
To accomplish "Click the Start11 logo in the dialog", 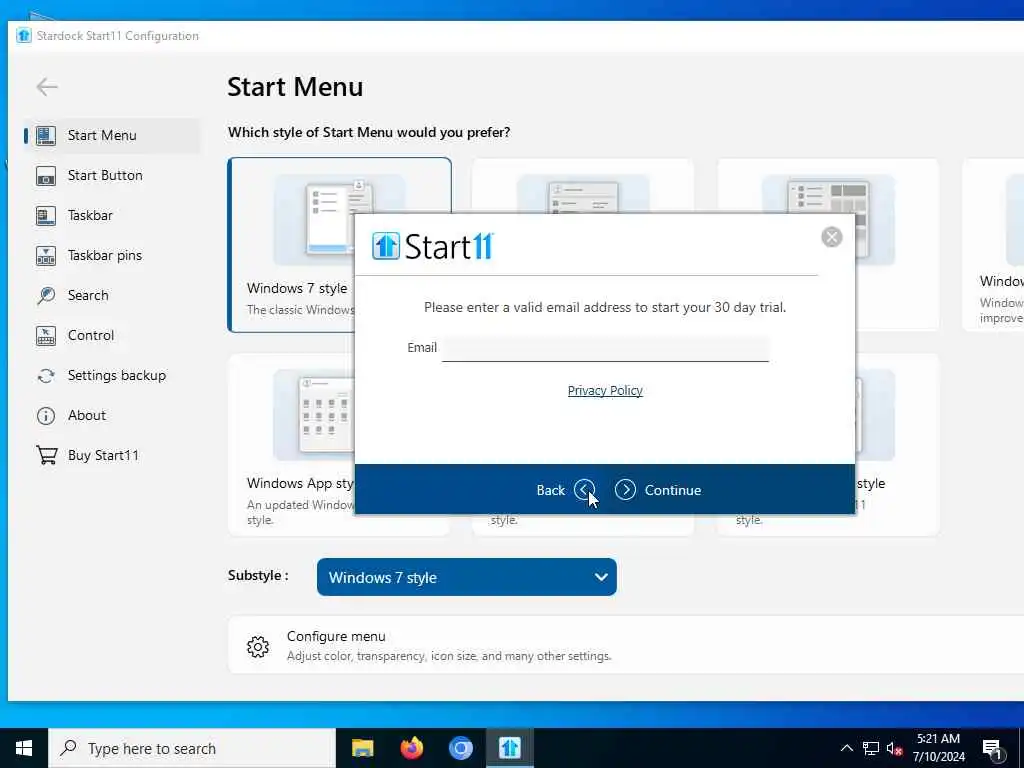I will (x=433, y=246).
